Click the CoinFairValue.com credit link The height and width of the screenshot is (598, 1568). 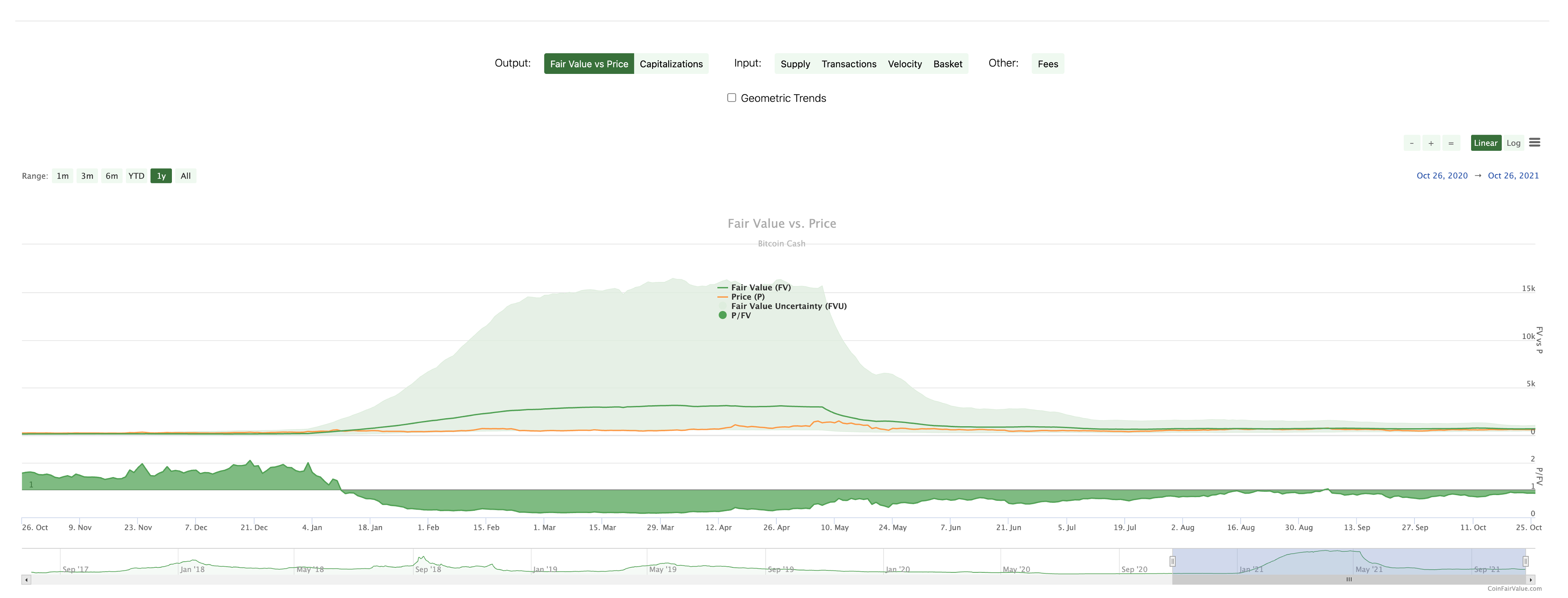tap(1514, 588)
